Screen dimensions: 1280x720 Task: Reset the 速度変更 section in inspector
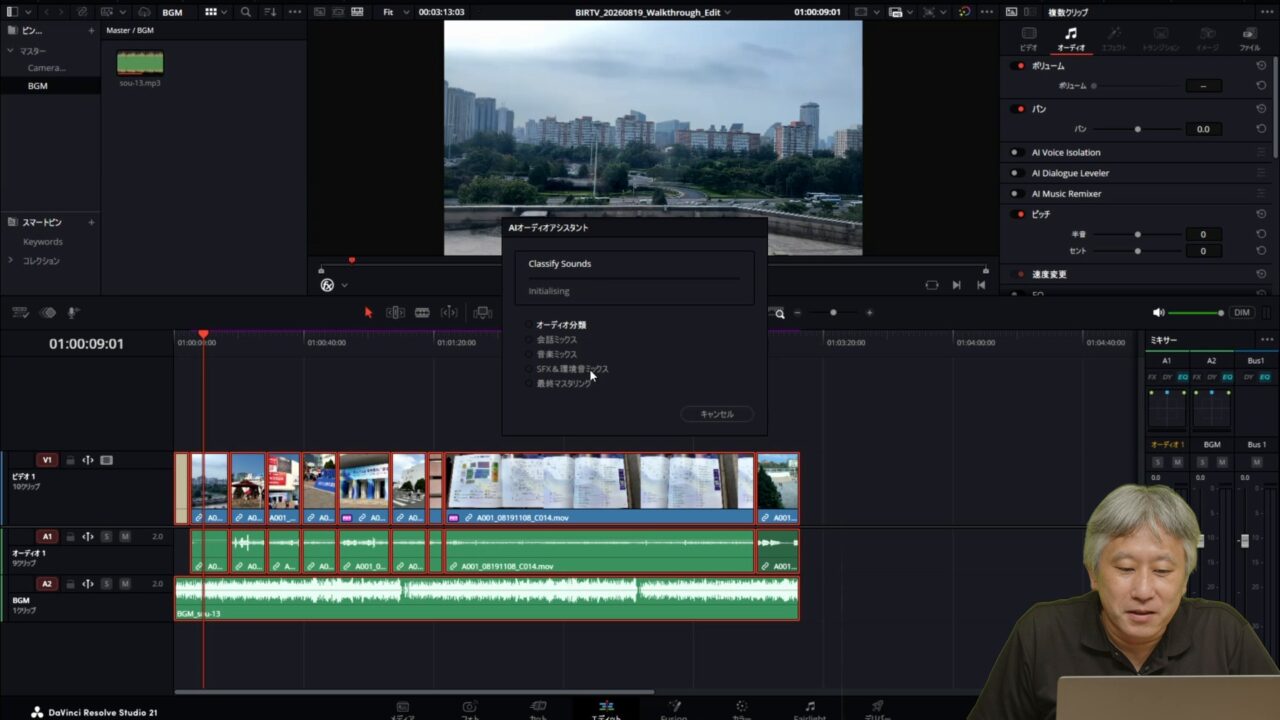[1261, 274]
